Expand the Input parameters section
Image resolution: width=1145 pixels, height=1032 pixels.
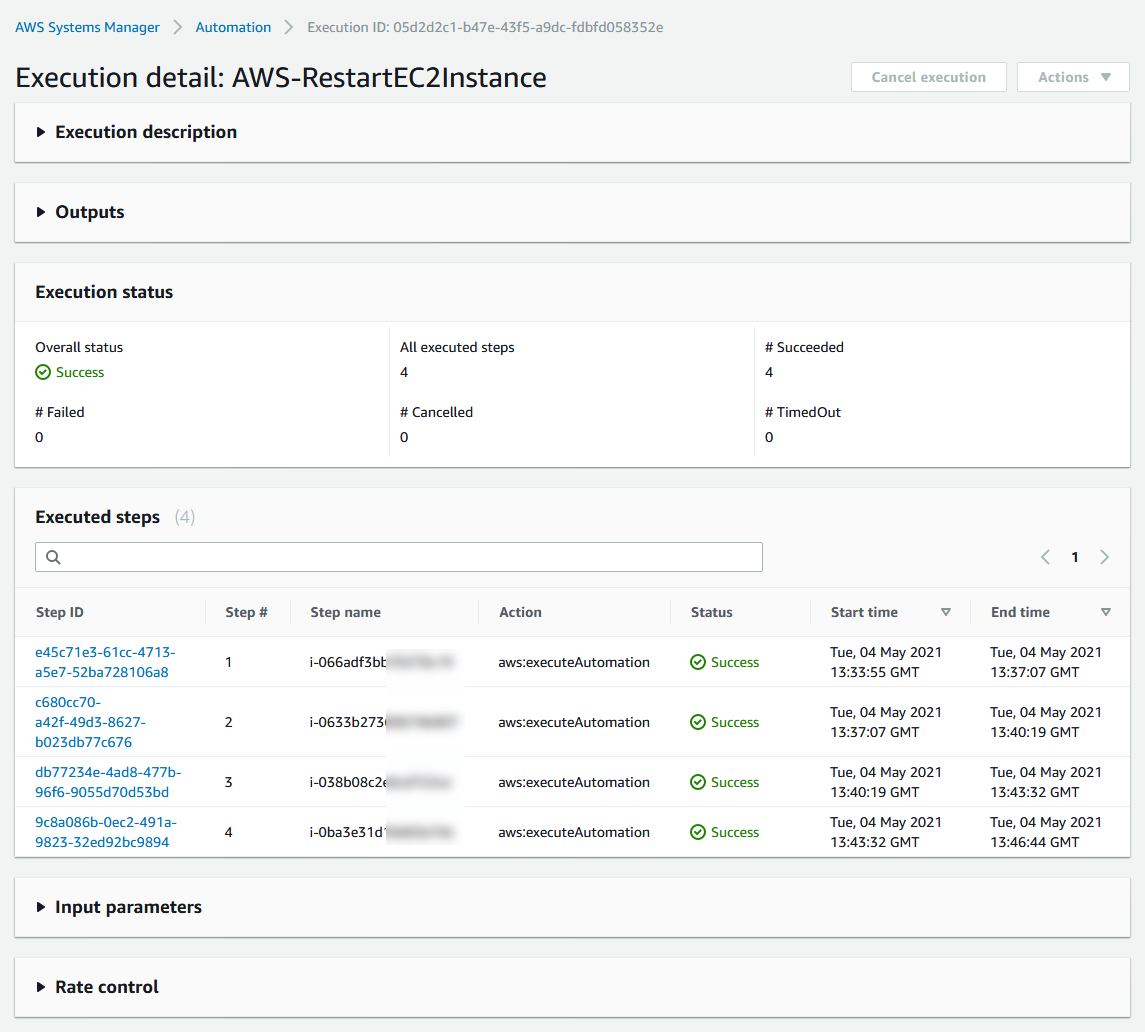pyautogui.click(x=118, y=907)
